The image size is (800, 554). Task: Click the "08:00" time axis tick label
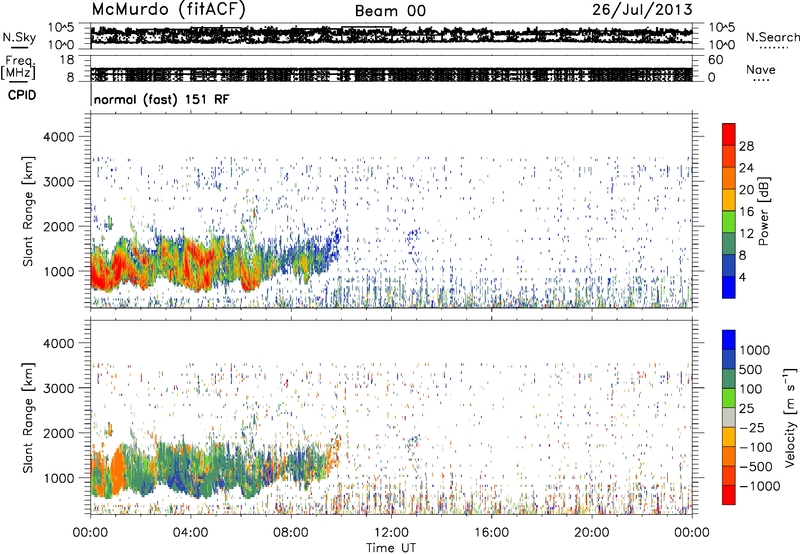[x=291, y=533]
